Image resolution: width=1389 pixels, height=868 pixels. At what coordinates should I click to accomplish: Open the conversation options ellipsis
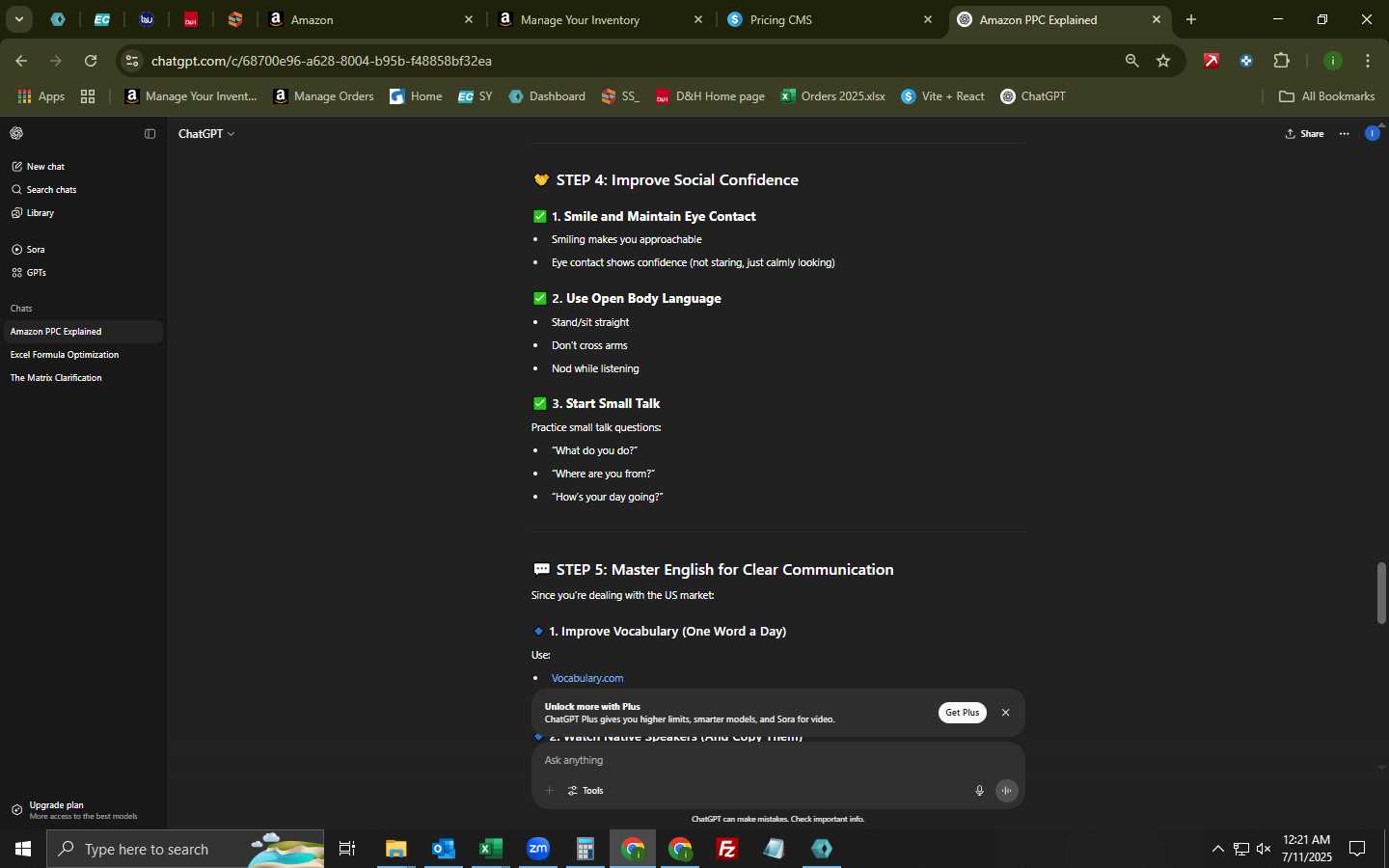click(x=1345, y=134)
